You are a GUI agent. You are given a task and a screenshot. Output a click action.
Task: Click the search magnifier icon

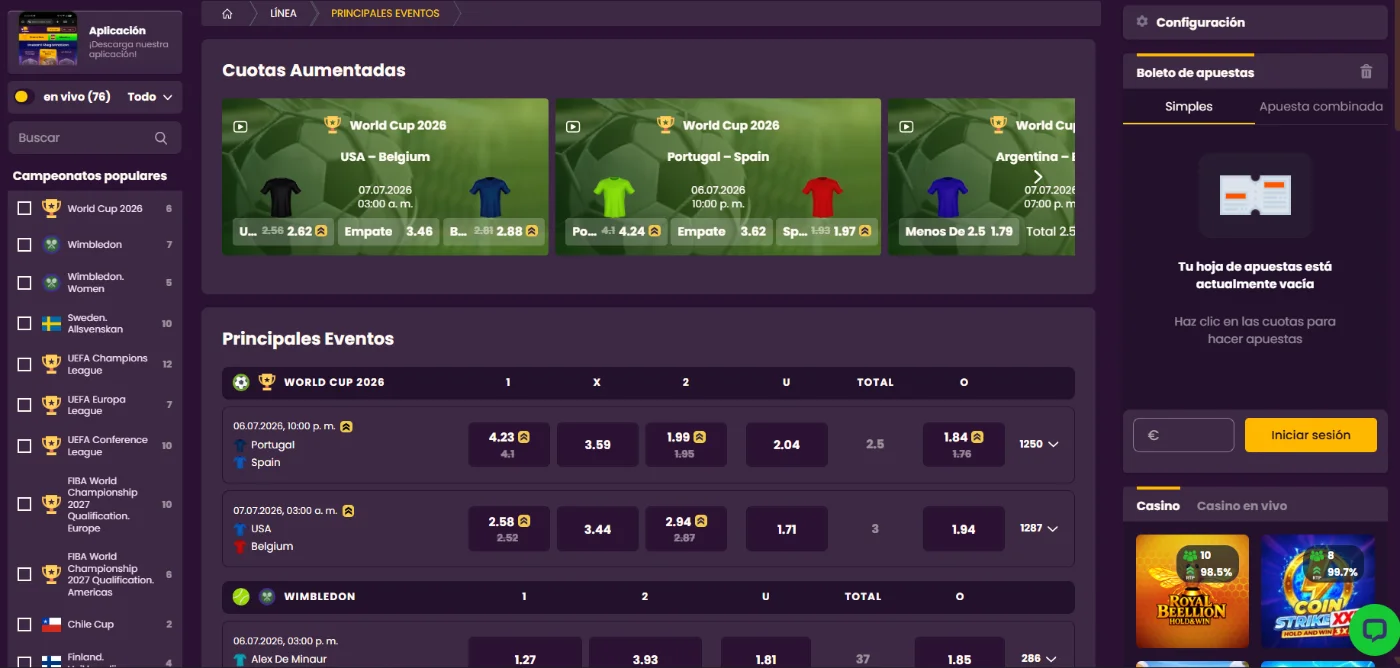[161, 138]
